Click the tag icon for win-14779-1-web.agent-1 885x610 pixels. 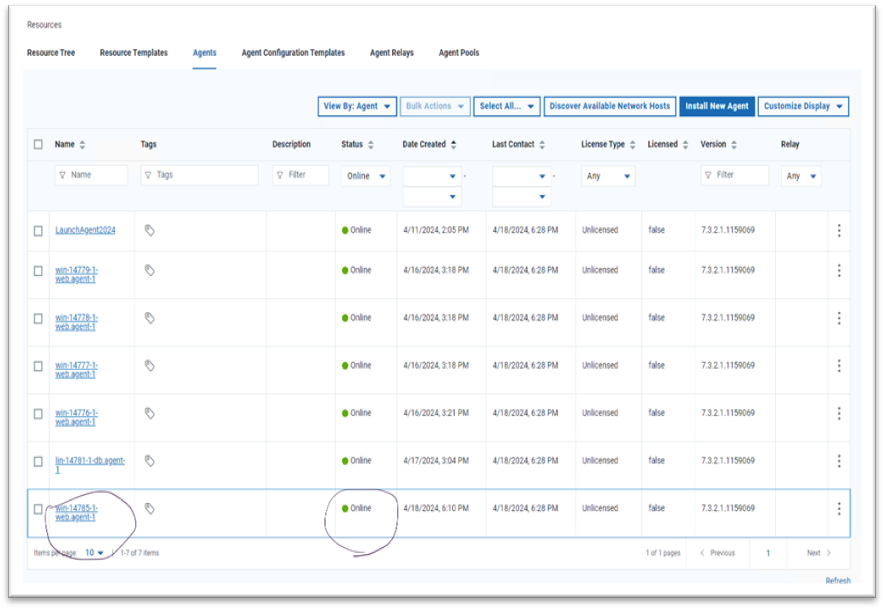tap(149, 270)
